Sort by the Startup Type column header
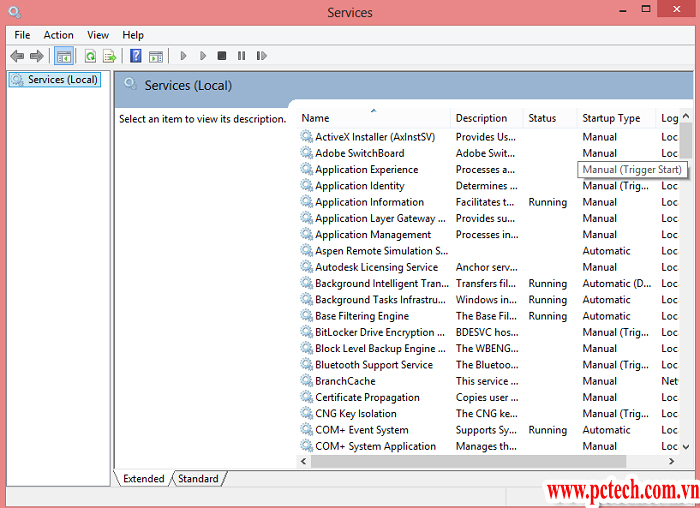The height and width of the screenshot is (508, 700). 612,118
